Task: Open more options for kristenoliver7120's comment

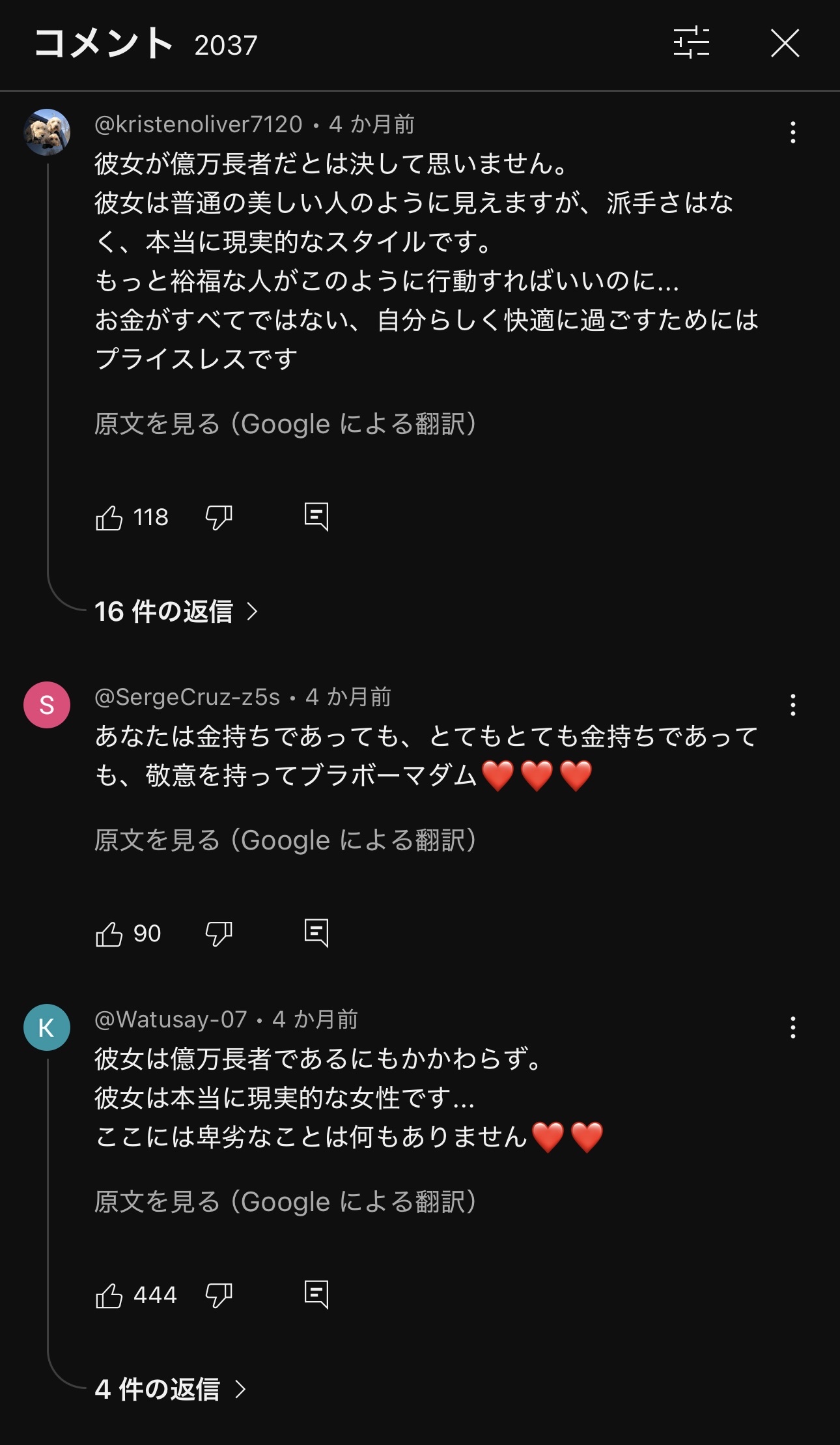Action: point(792,132)
